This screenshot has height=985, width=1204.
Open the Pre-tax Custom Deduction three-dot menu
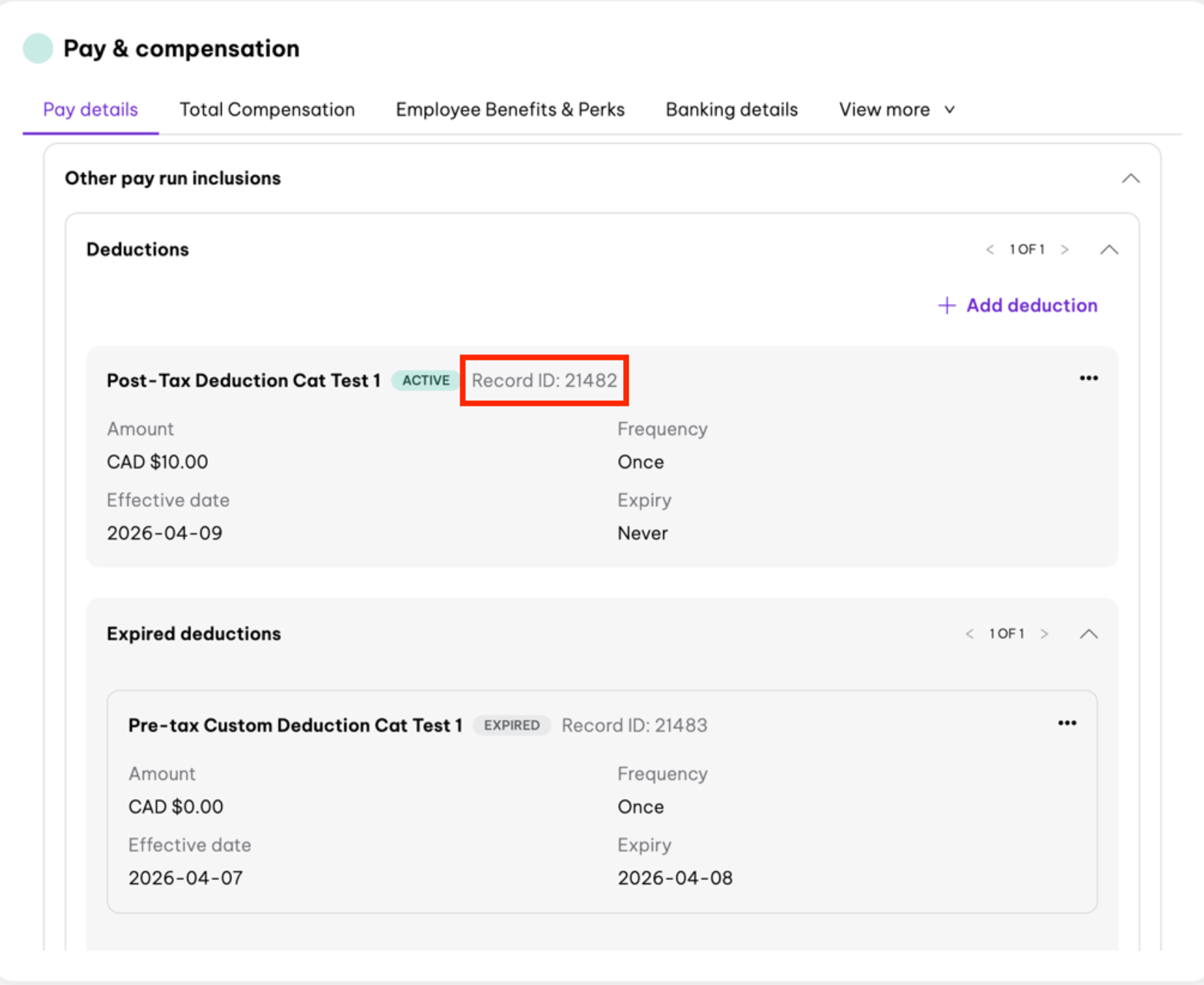coord(1067,723)
